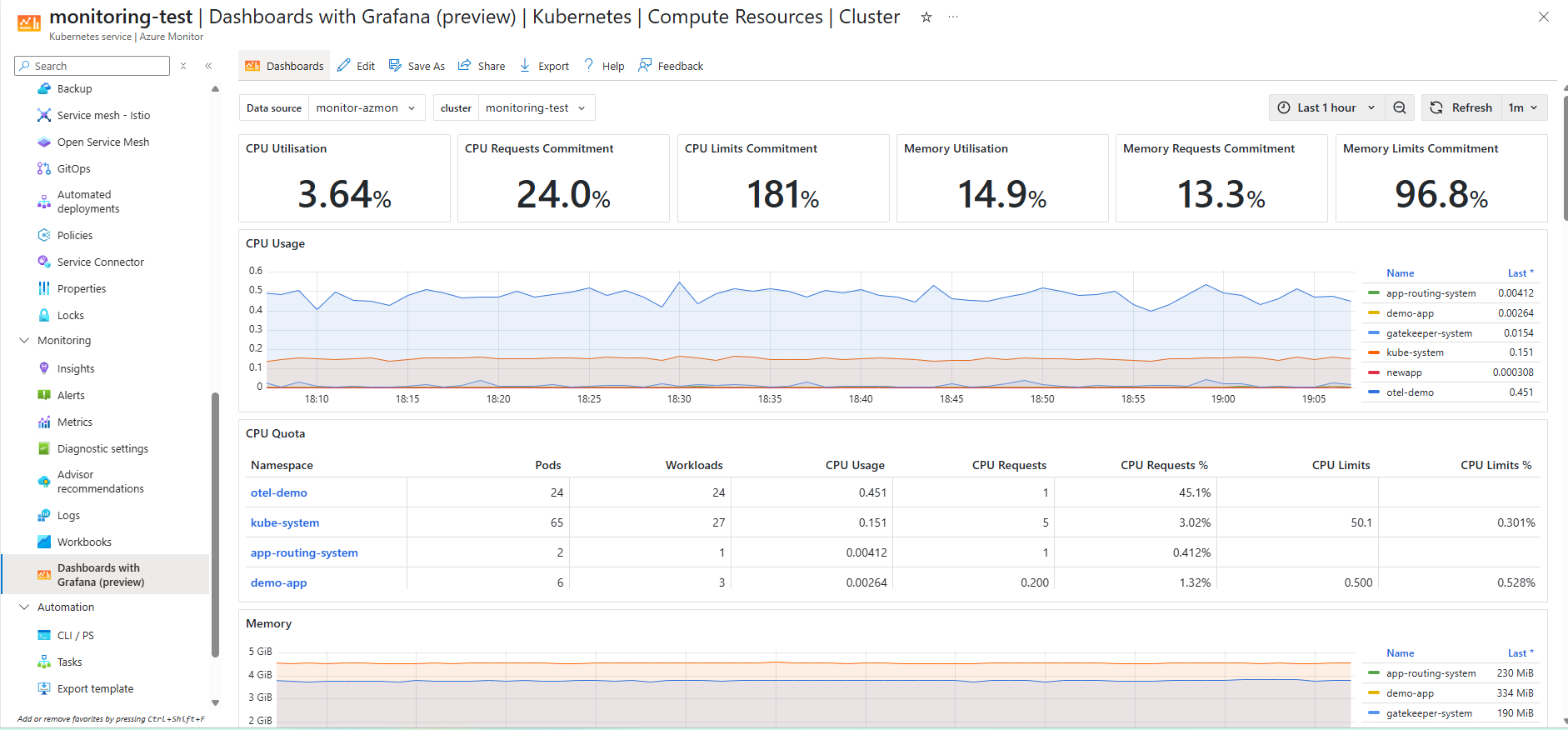Click the sidebar scroll up arrow
The width and height of the screenshot is (1568, 730).
point(215,89)
